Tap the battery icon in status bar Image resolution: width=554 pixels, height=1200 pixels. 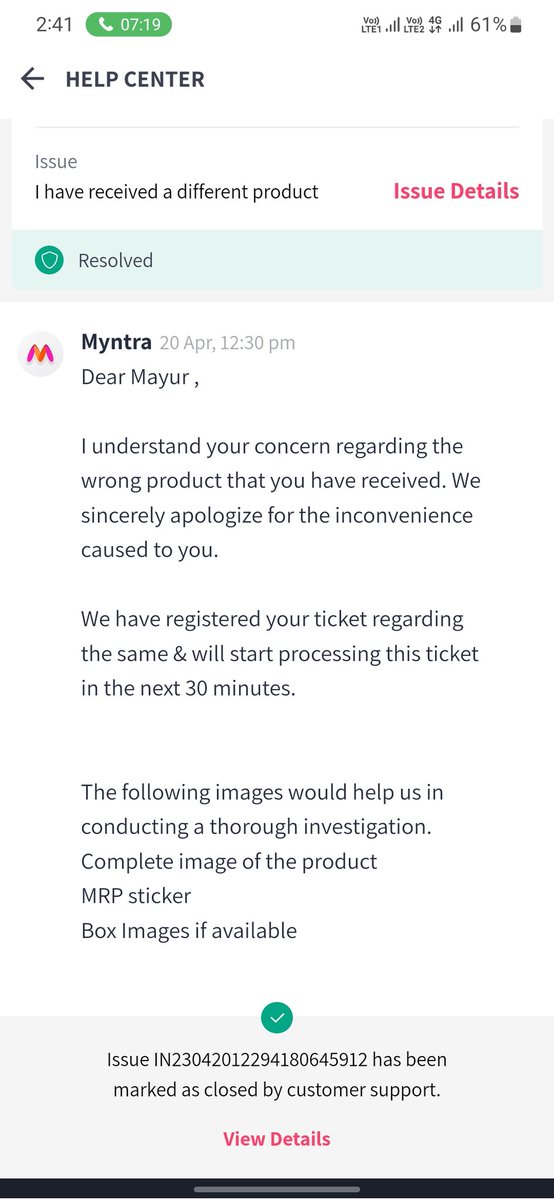tap(516, 25)
